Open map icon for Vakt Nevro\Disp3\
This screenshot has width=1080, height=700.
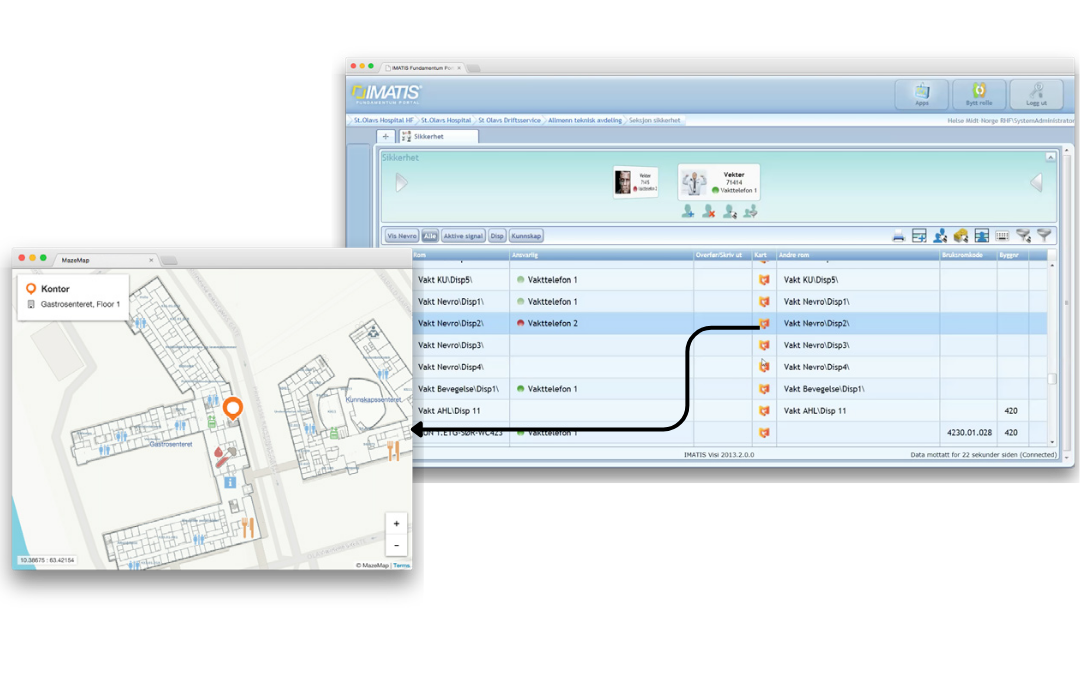click(x=764, y=345)
